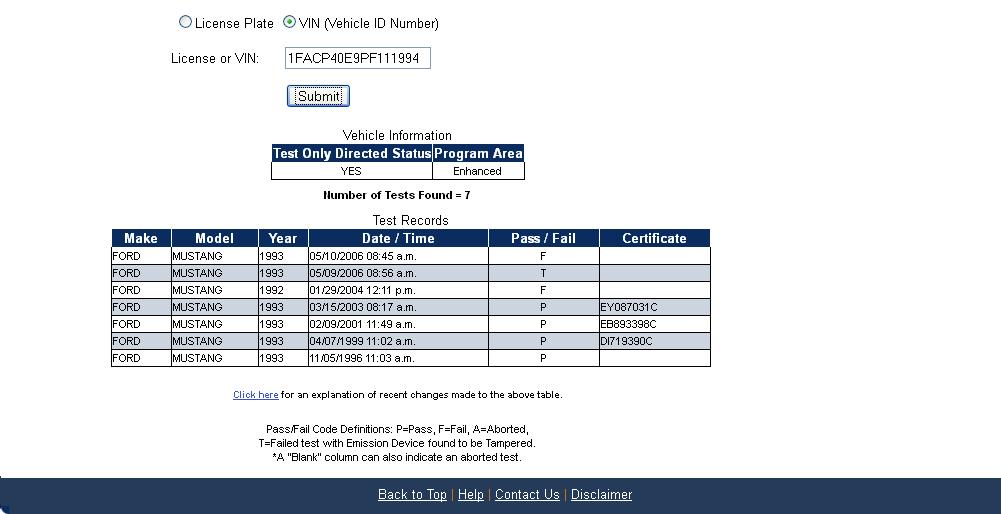Select certificate number EY087031C
The image size is (1001, 514).
click(x=629, y=307)
